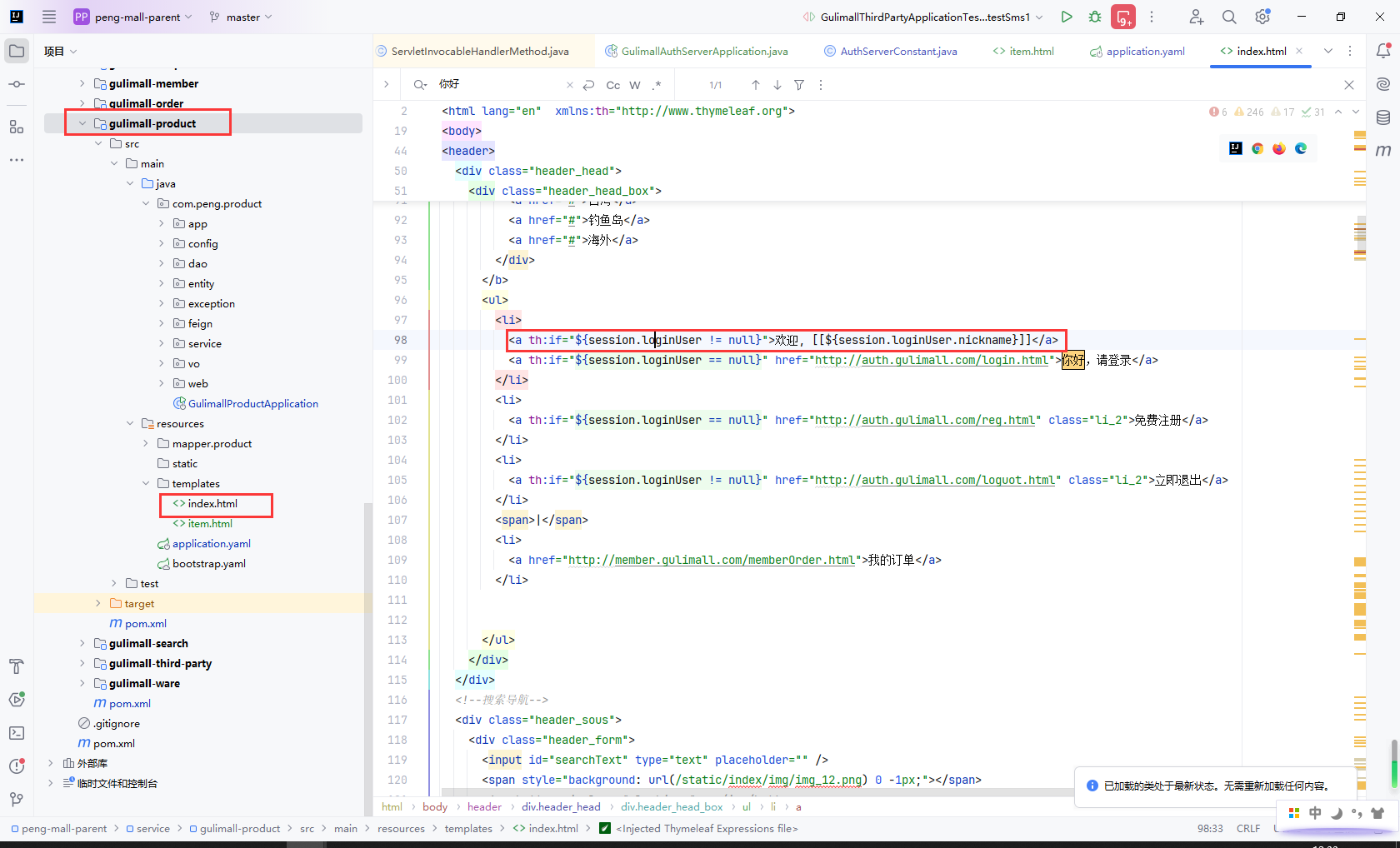Open the Project tool window folder icon
This screenshot has height=848, width=1400.
[17, 51]
